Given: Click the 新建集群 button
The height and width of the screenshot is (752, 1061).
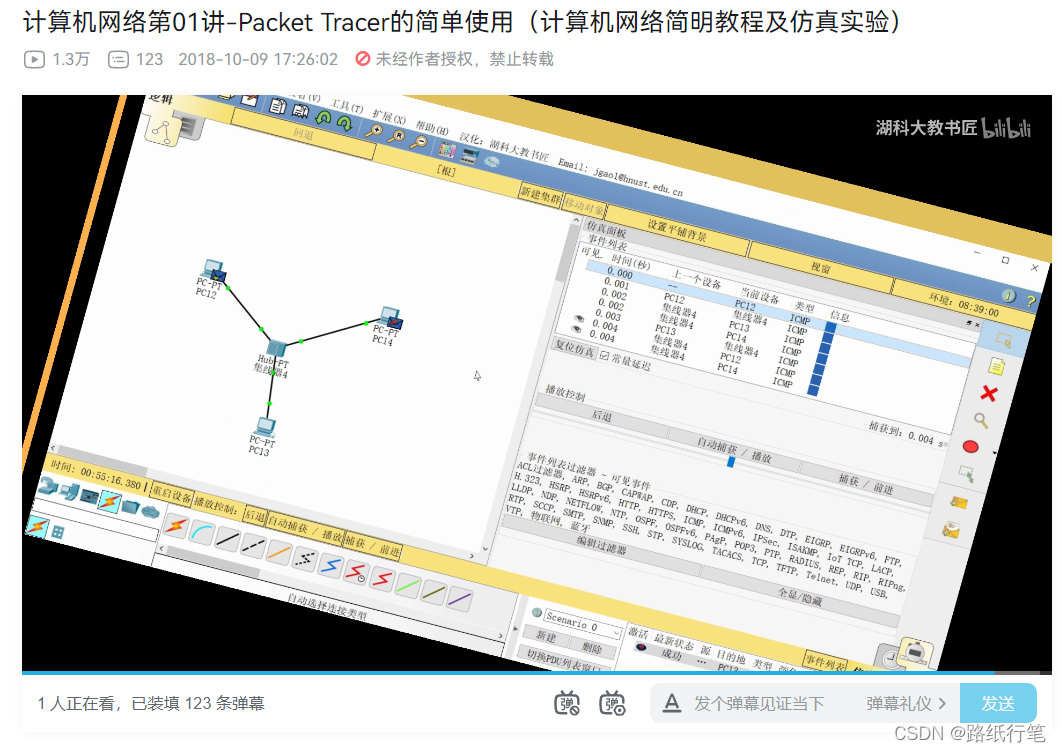Looking at the screenshot, I should pyautogui.click(x=541, y=195).
